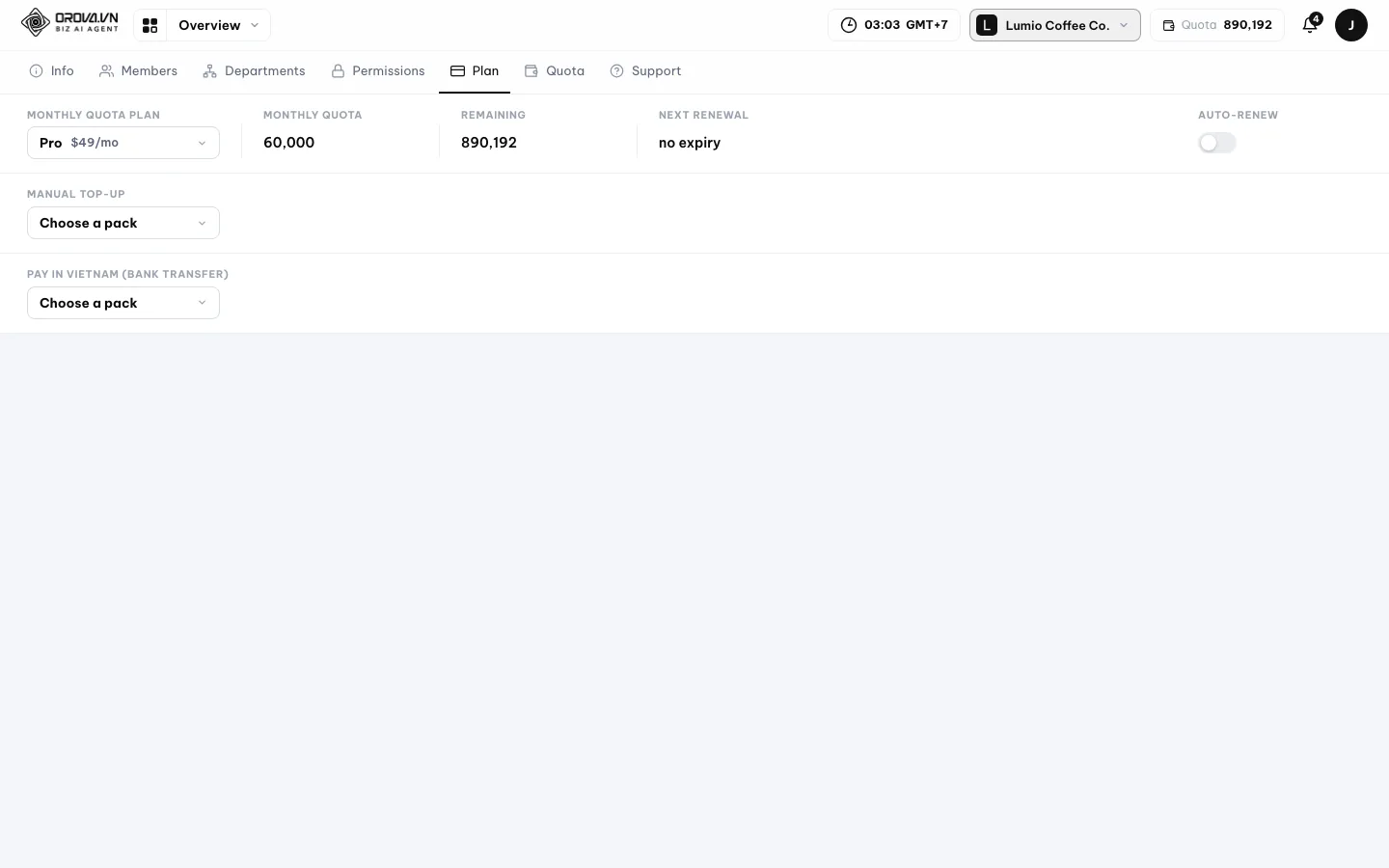Click the lock icon on Permissions tab
The height and width of the screenshot is (868, 1389).
pos(338,71)
